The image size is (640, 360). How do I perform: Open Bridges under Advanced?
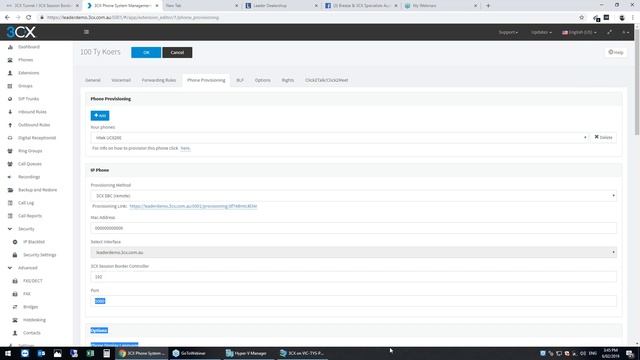30,307
